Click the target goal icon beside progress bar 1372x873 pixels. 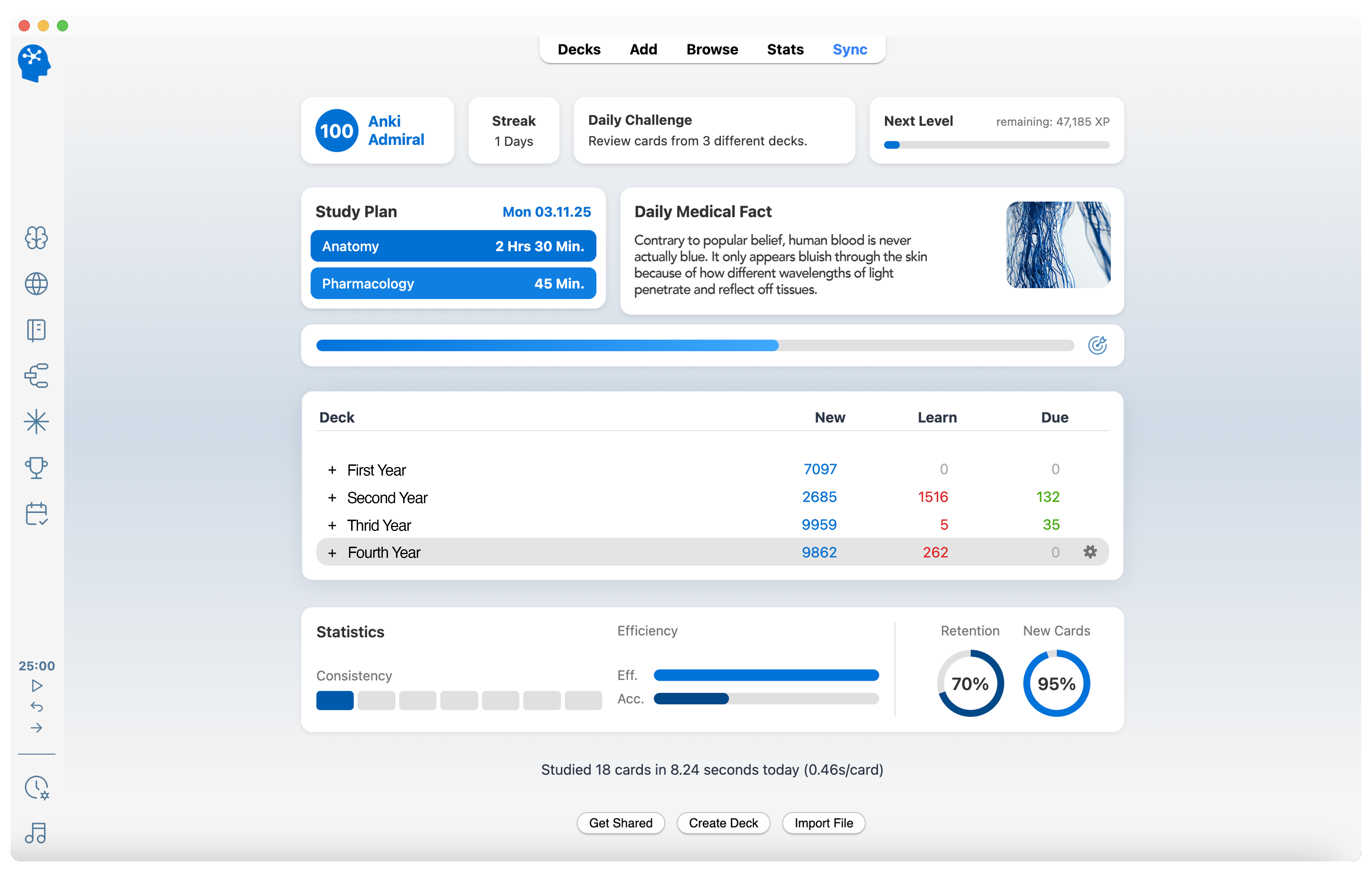[x=1097, y=345]
